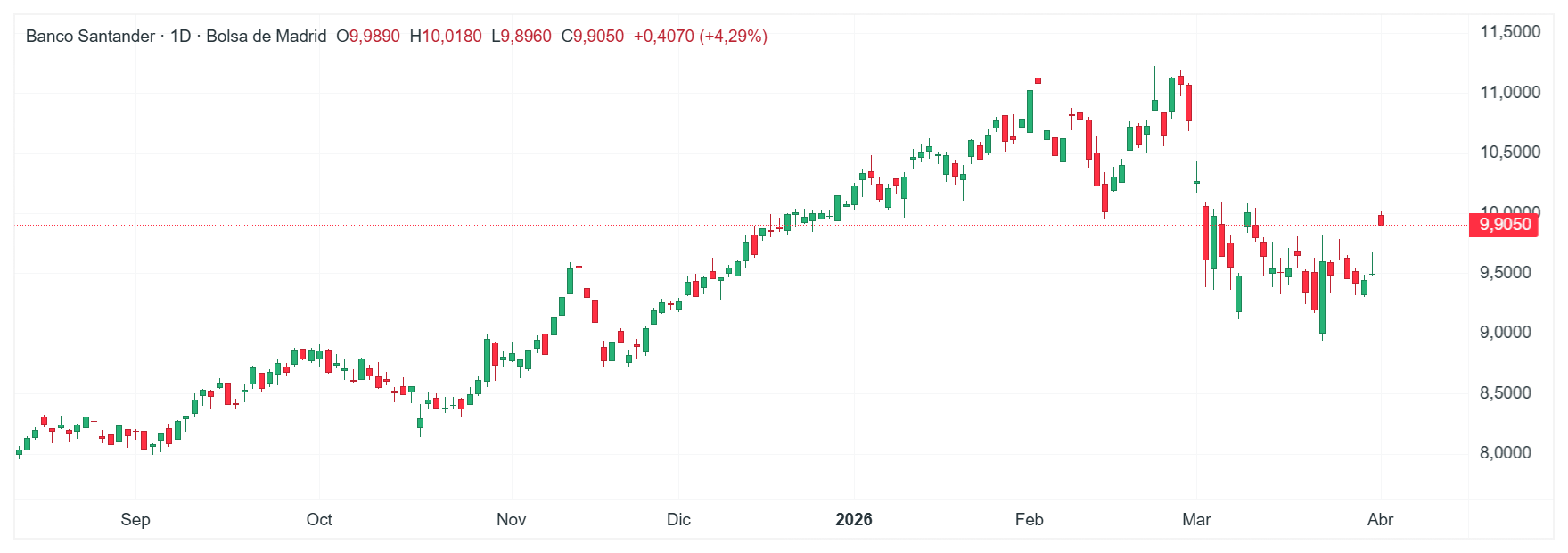Click the close value C9,9050

[x=593, y=37]
